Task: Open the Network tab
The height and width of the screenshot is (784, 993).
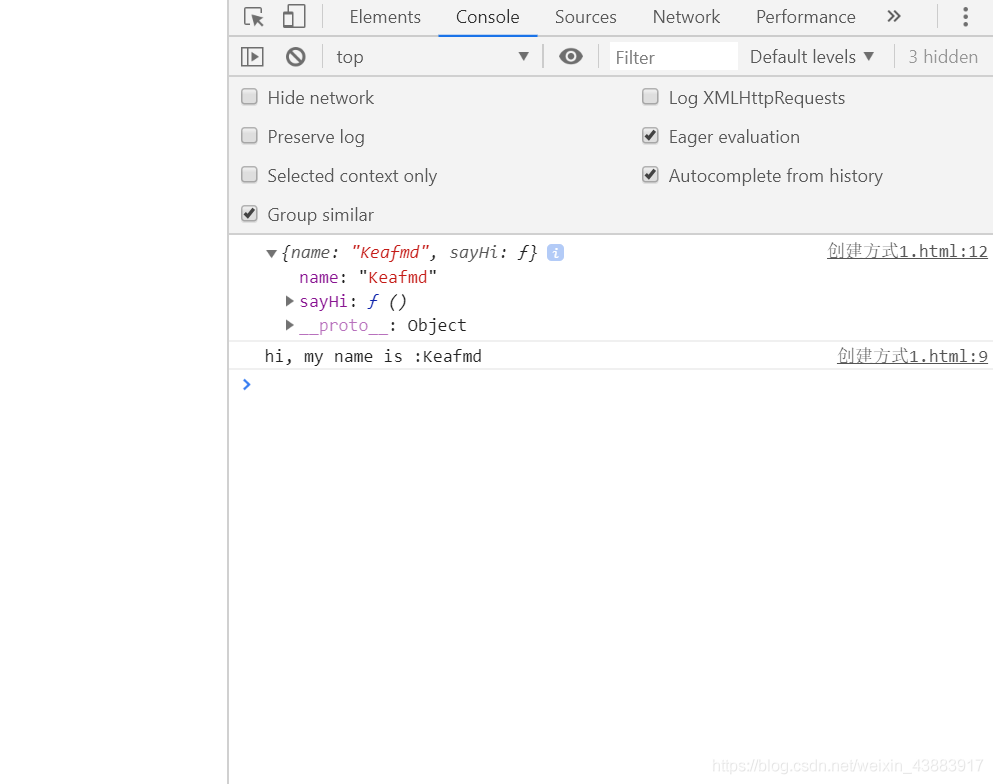Action: click(x=686, y=17)
